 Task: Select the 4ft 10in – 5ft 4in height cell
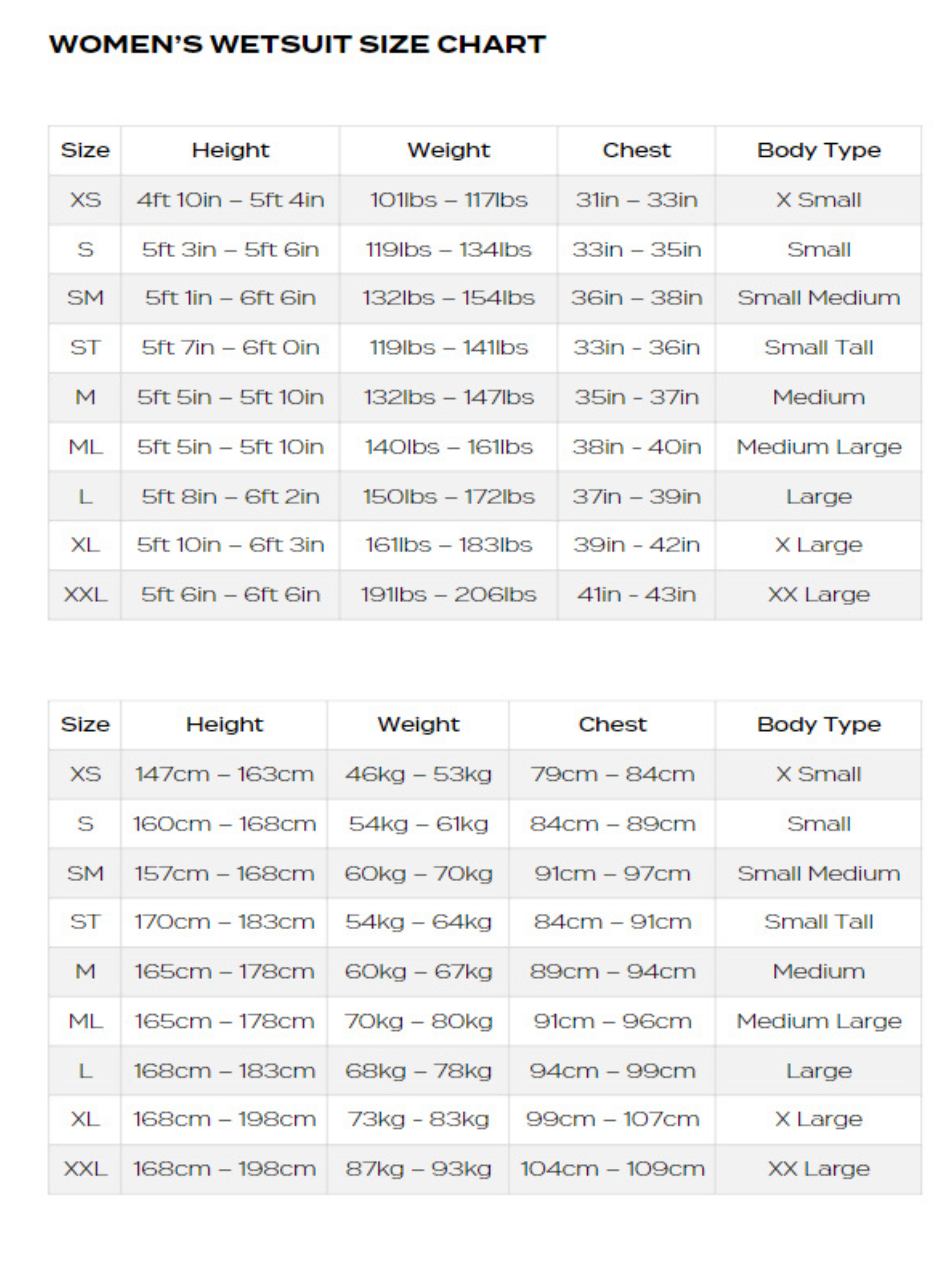(230, 200)
